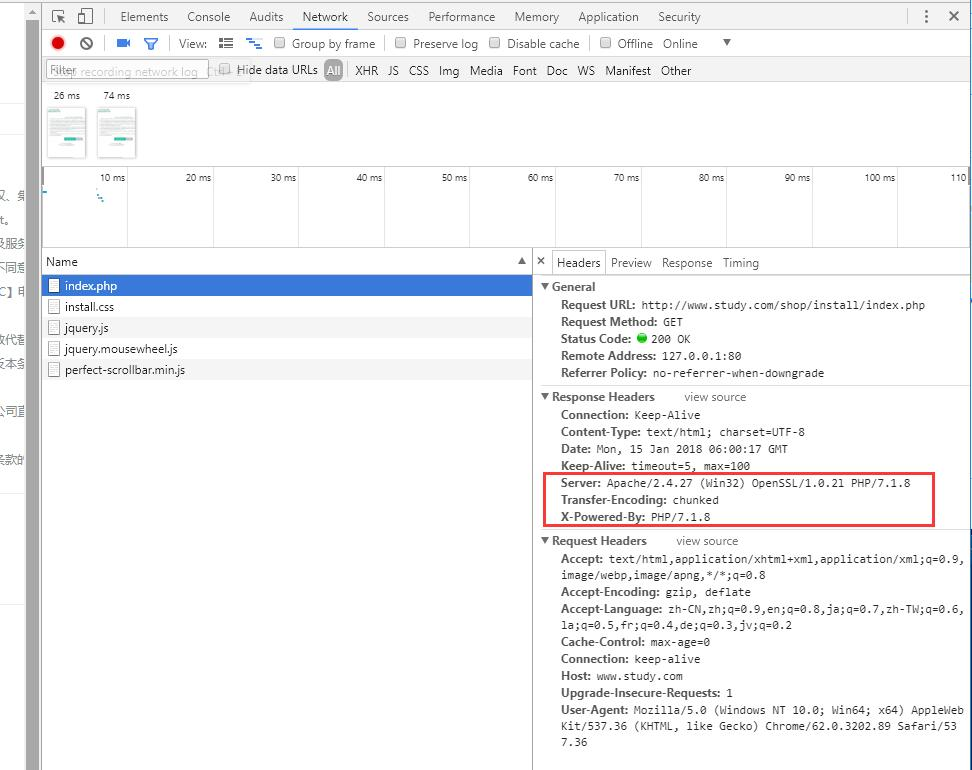
Task: Open the 74 ms screenshot thumbnail
Action: click(116, 132)
